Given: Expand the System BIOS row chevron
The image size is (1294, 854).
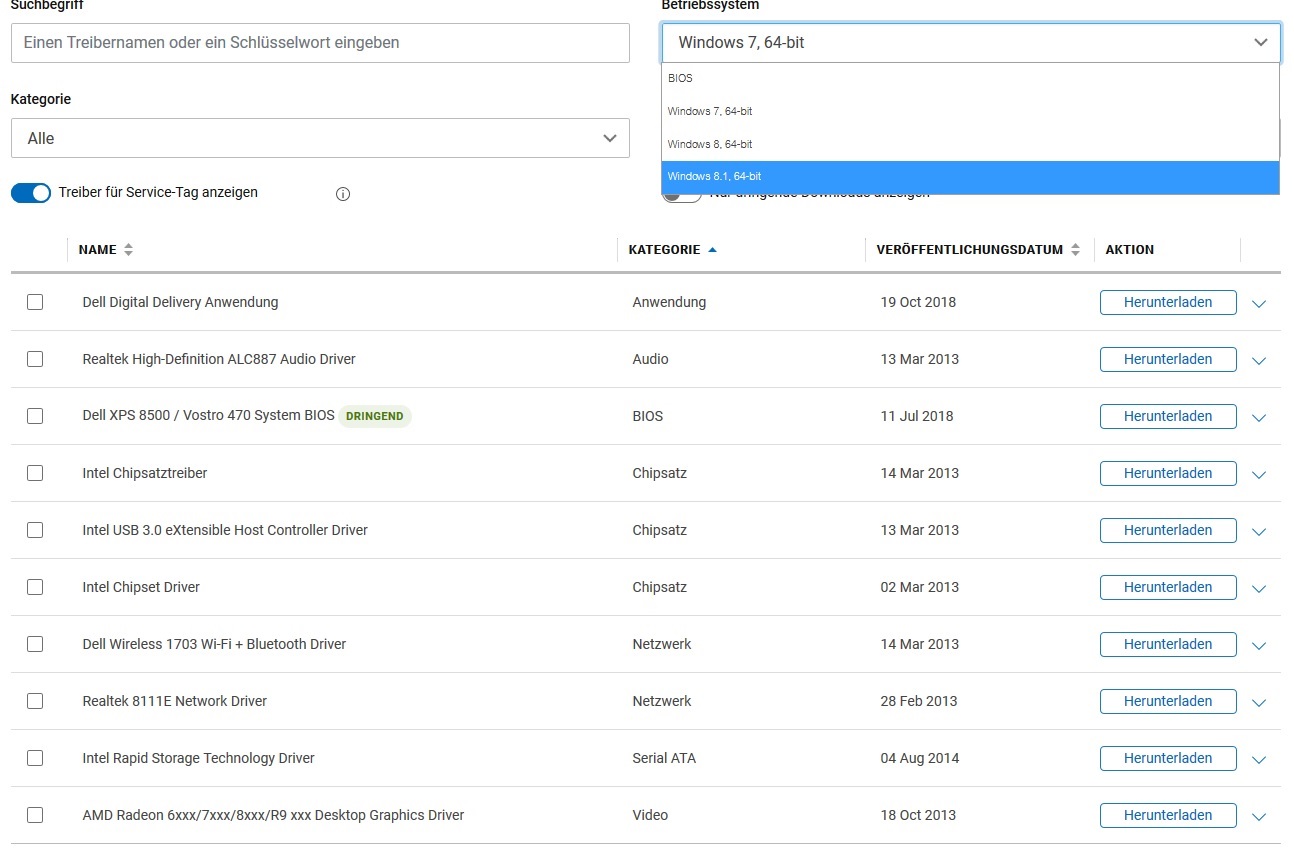Looking at the screenshot, I should [x=1259, y=418].
